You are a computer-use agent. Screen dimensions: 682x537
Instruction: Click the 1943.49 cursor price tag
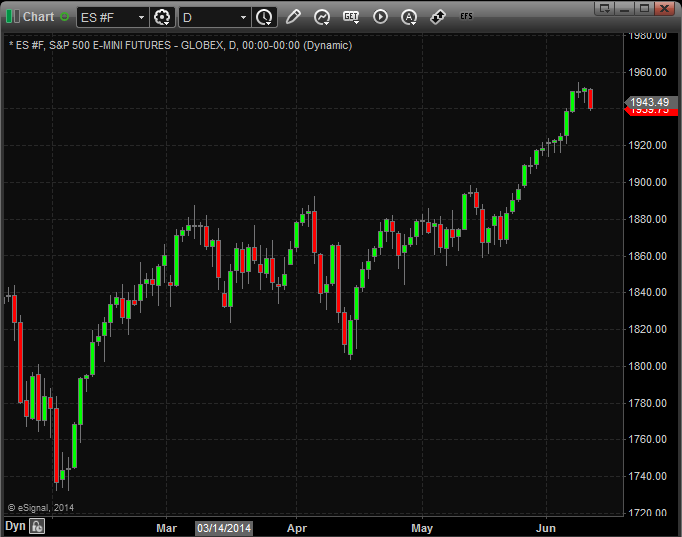point(650,102)
